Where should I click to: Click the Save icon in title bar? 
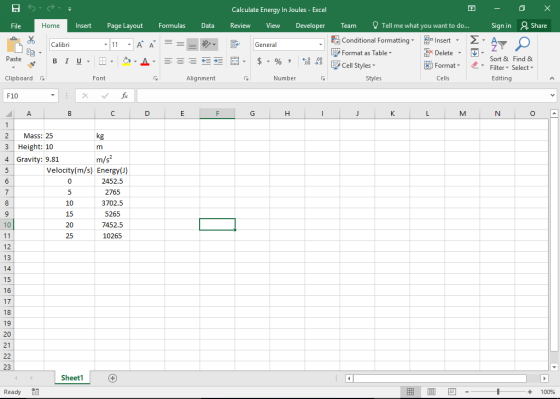[16, 8]
